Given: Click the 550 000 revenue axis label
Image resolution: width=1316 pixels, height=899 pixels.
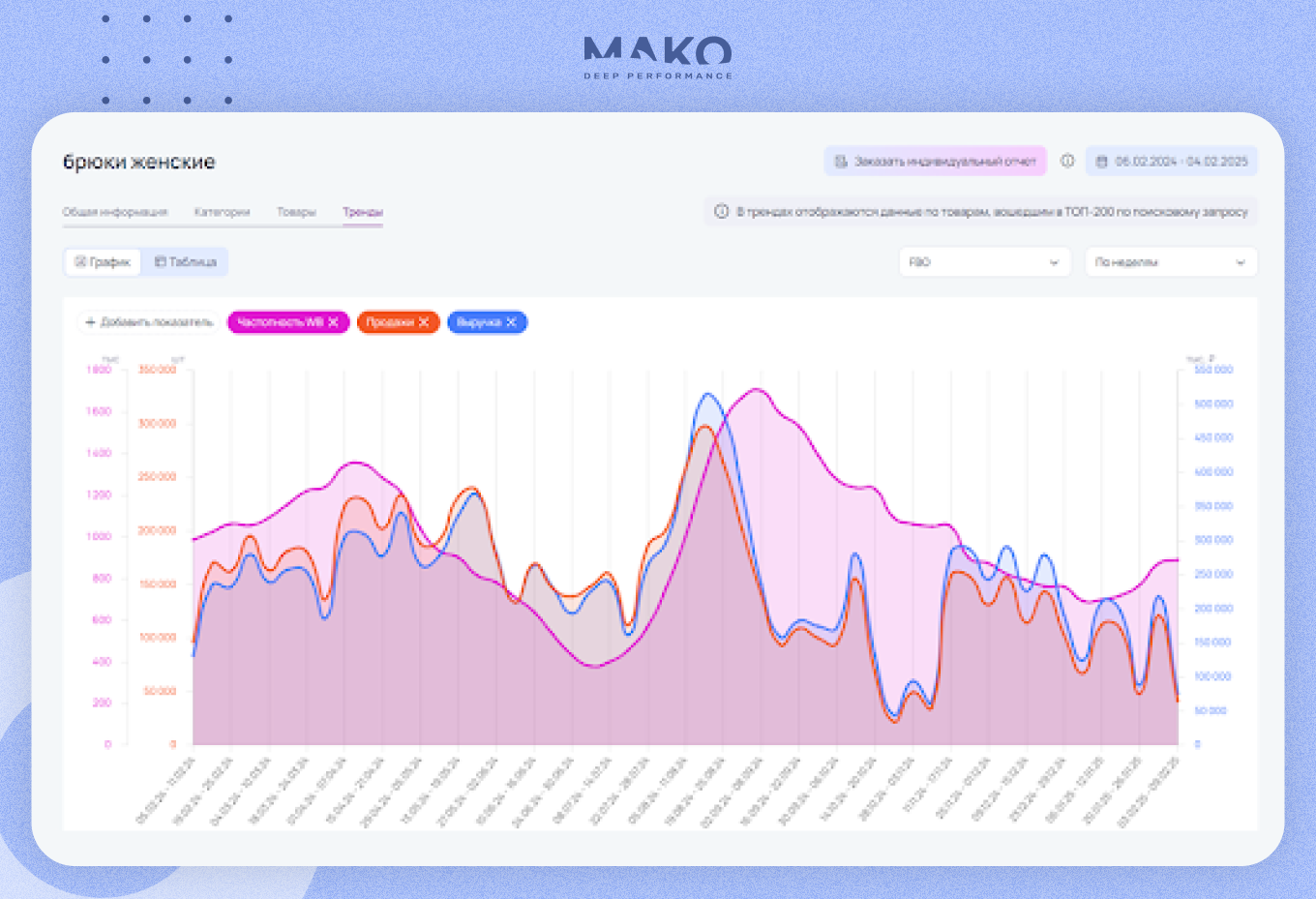Looking at the screenshot, I should click(x=1213, y=370).
